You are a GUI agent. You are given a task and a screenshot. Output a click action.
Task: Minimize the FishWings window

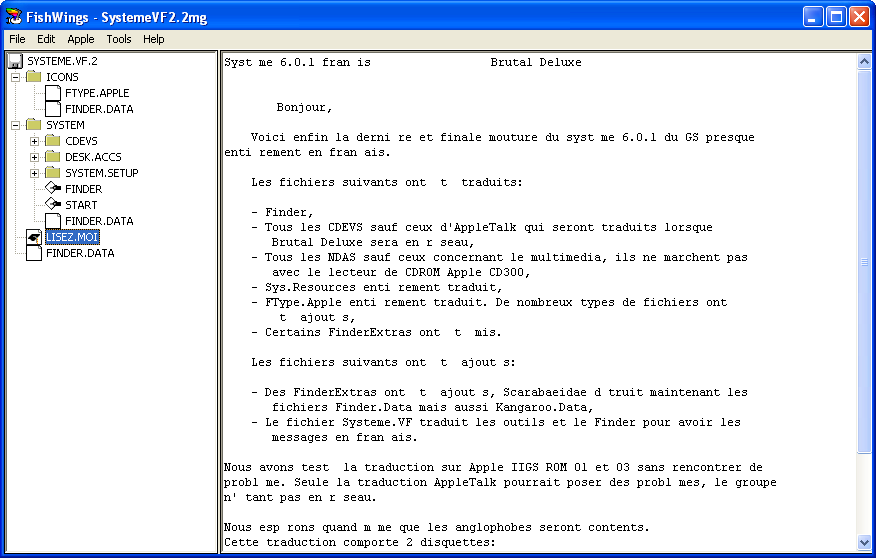(x=813, y=17)
